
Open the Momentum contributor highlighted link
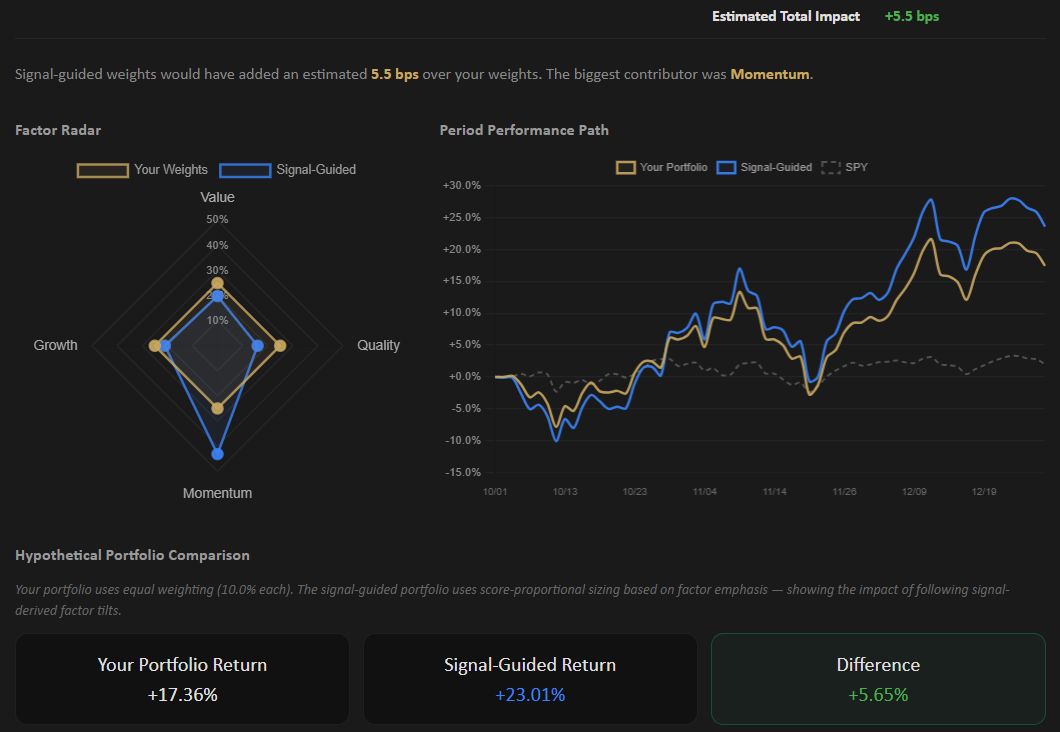pos(770,73)
